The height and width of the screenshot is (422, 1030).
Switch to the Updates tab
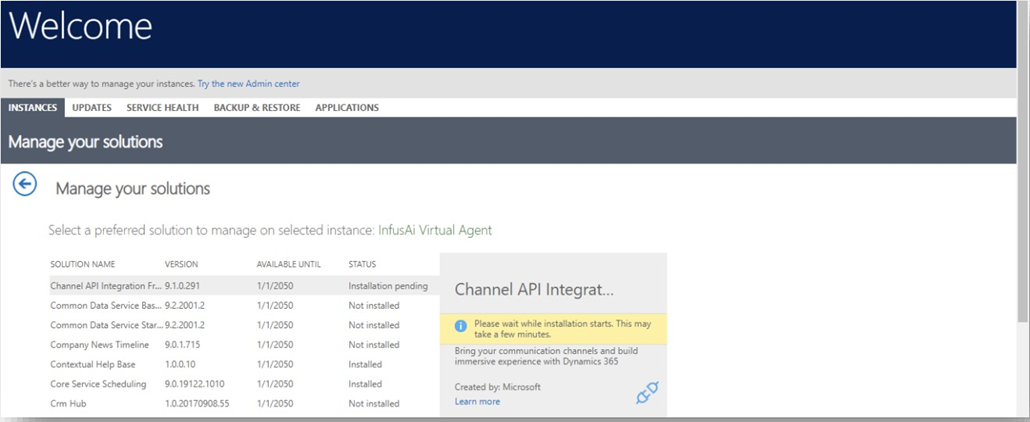(92, 108)
